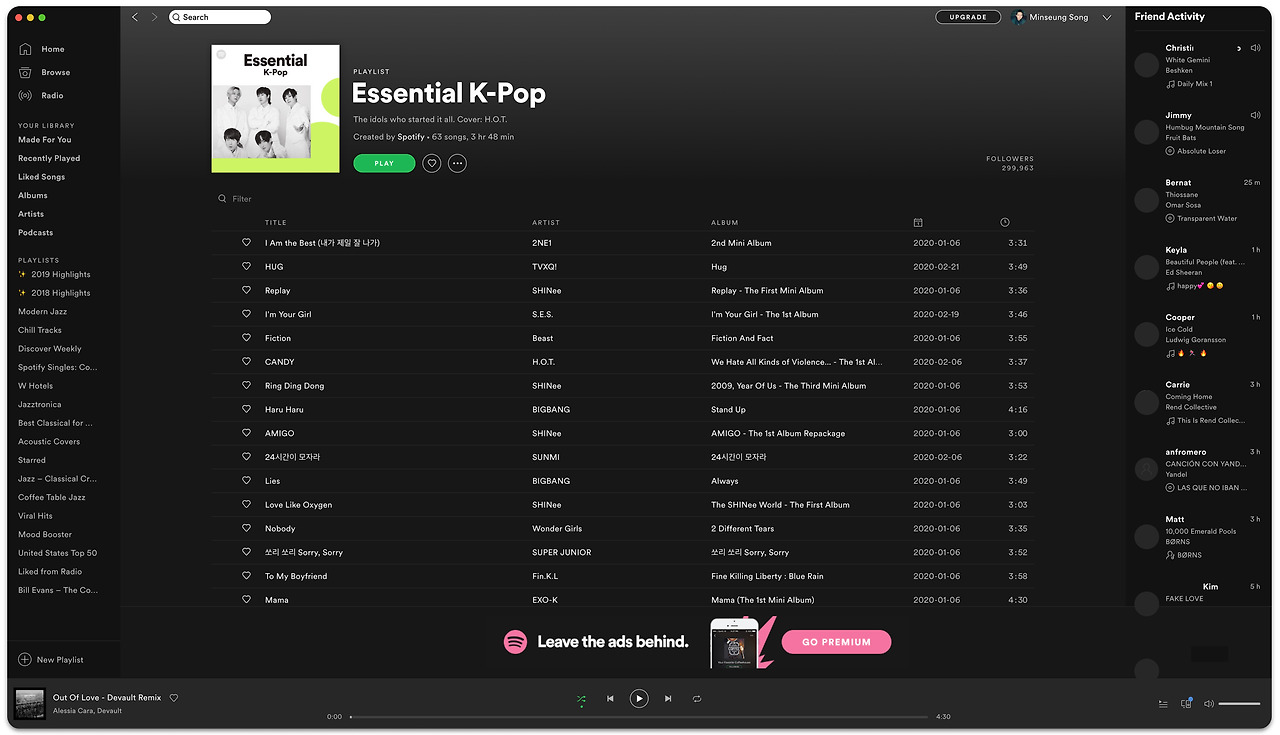
Task: Mute with the volume speaker icon
Action: coord(1209,704)
